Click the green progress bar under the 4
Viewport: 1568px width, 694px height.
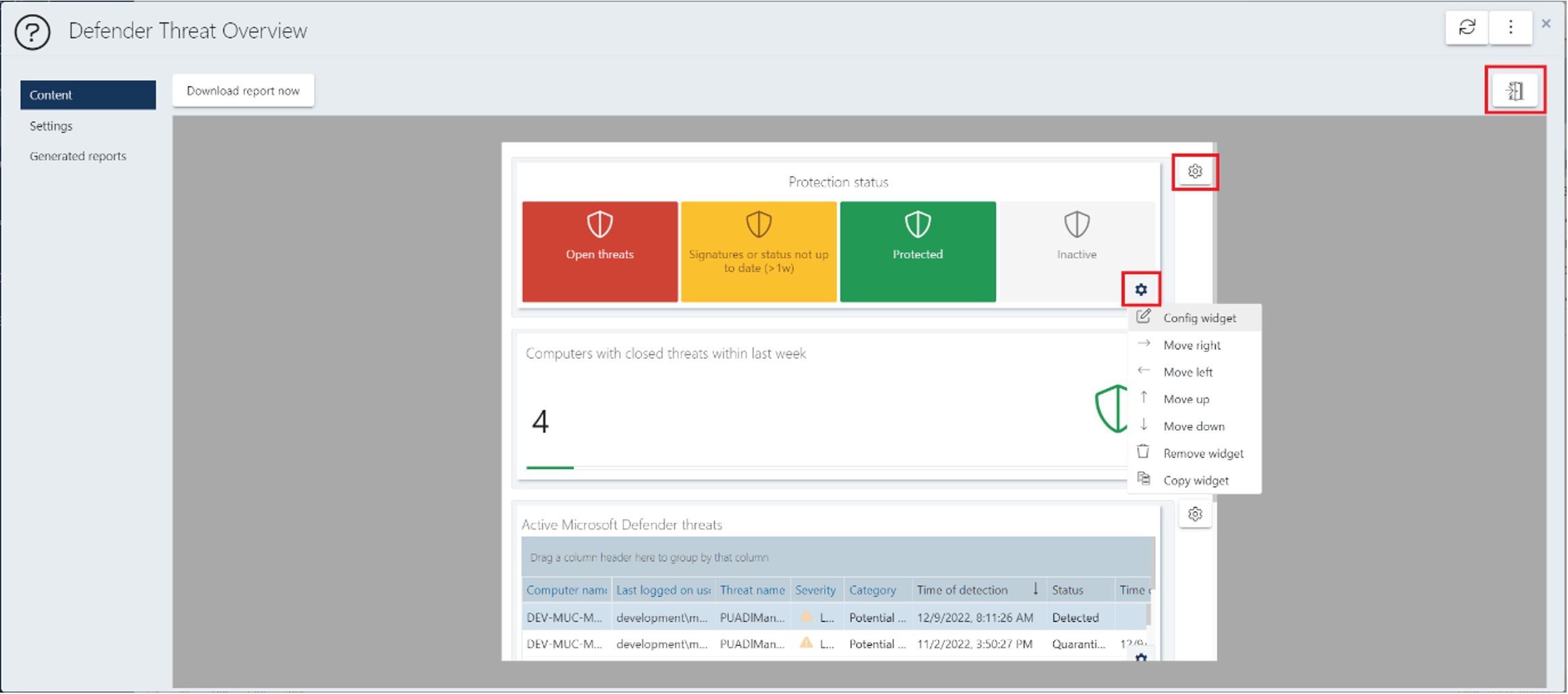point(550,467)
